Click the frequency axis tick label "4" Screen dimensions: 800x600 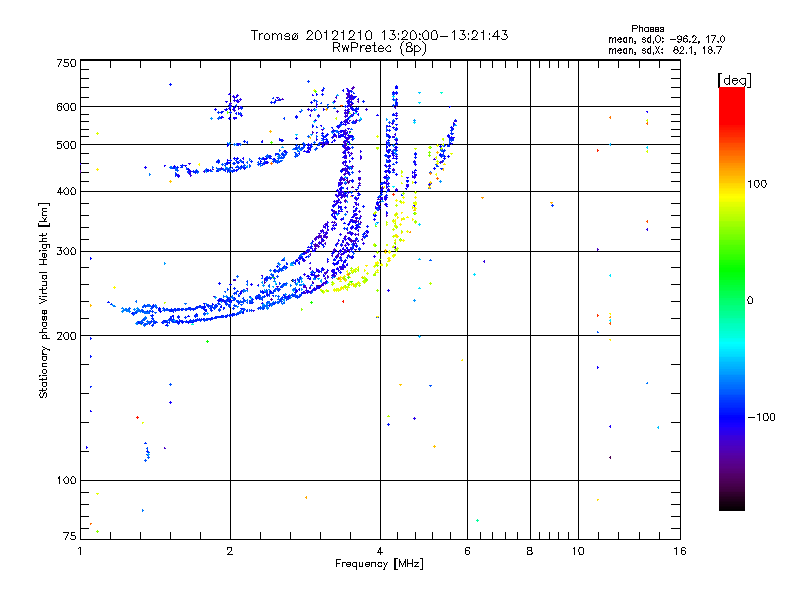pyautogui.click(x=380, y=551)
